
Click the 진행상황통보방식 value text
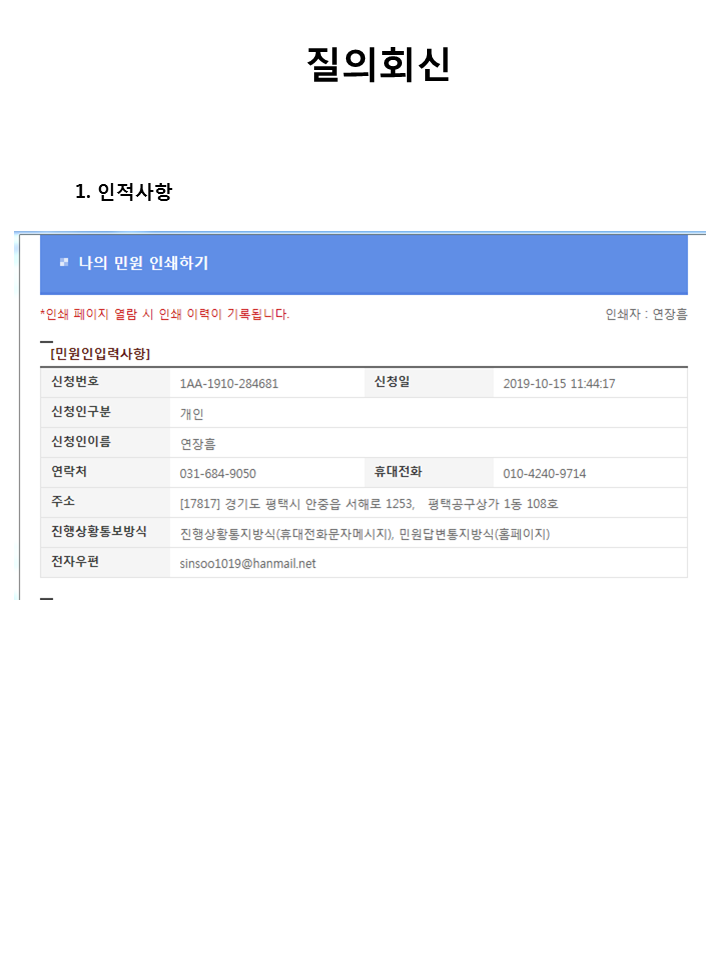[365, 534]
